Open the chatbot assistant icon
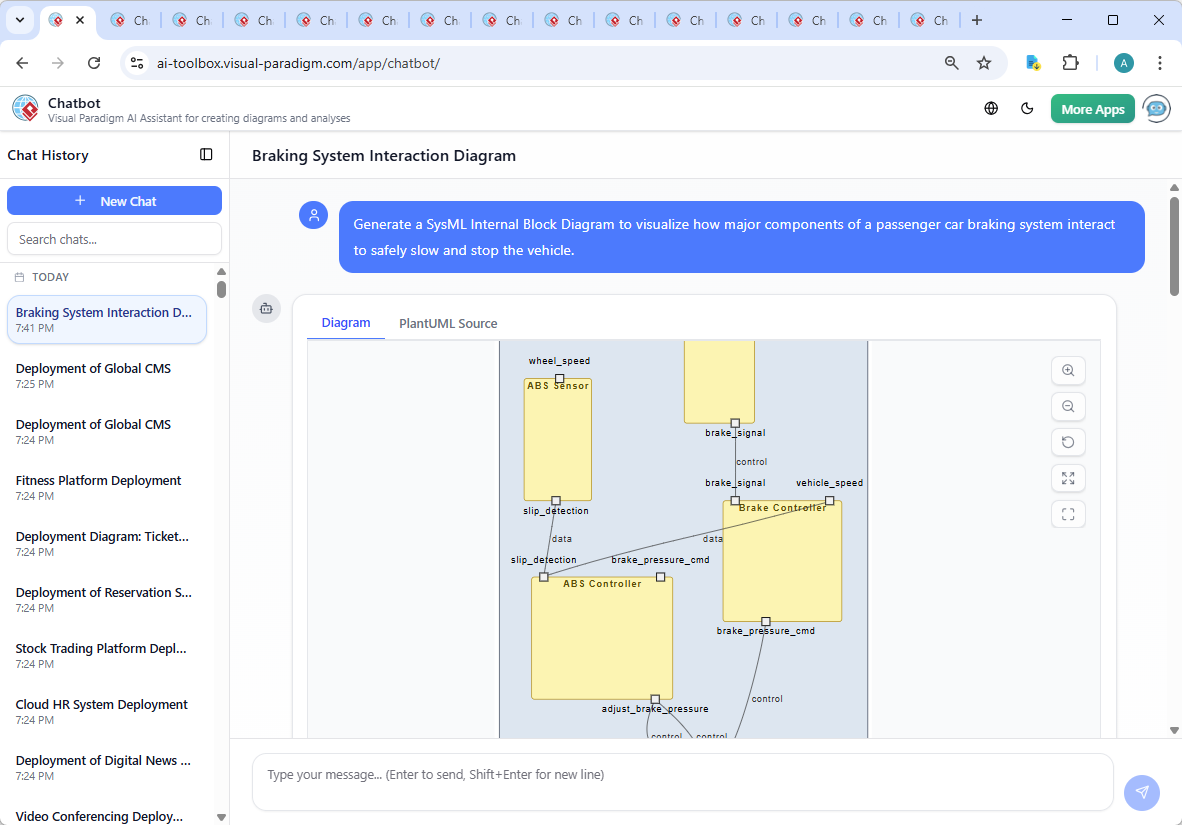 click(x=1156, y=108)
